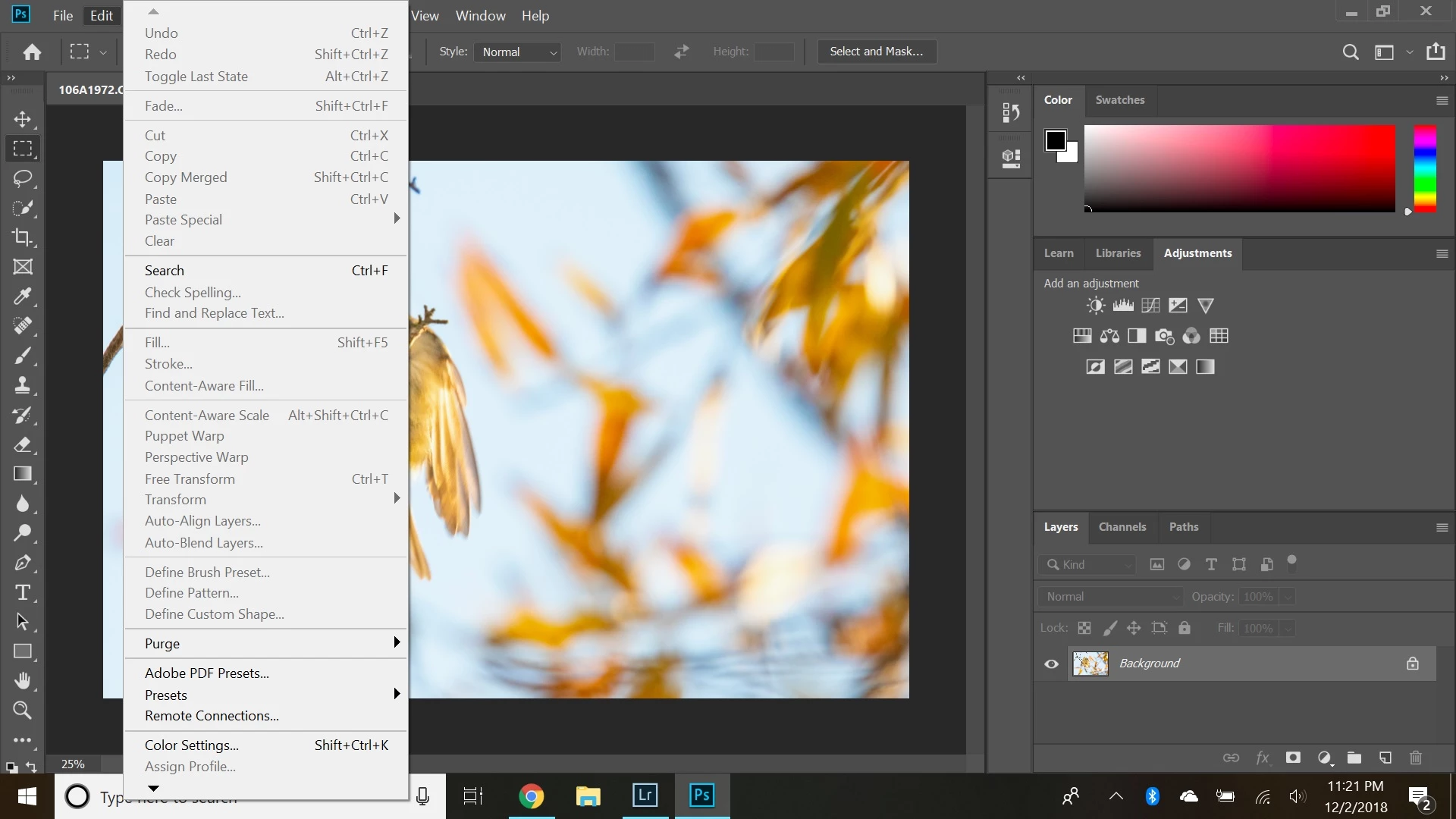Open the layer Kind filter dropdown
The height and width of the screenshot is (819, 1456).
pyautogui.click(x=1087, y=564)
